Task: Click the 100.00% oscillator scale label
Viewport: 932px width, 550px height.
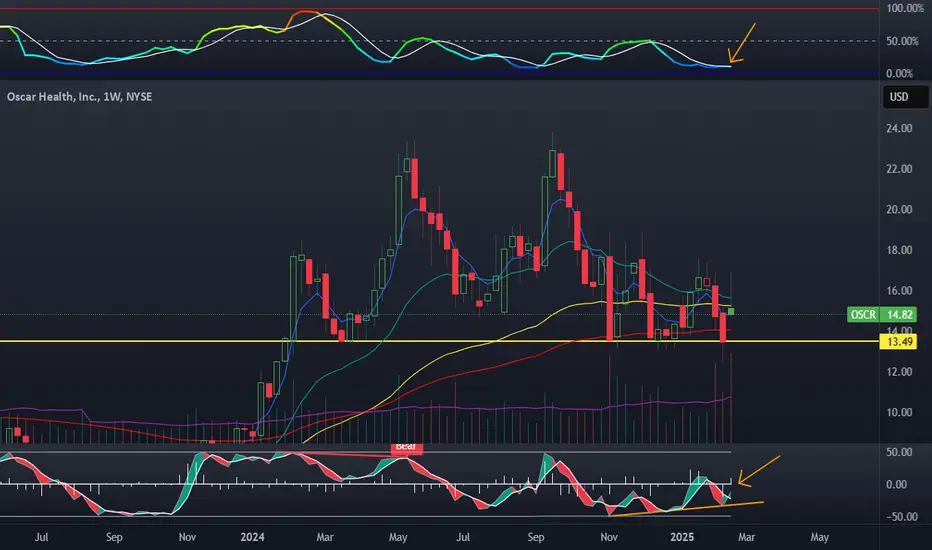Action: (905, 8)
